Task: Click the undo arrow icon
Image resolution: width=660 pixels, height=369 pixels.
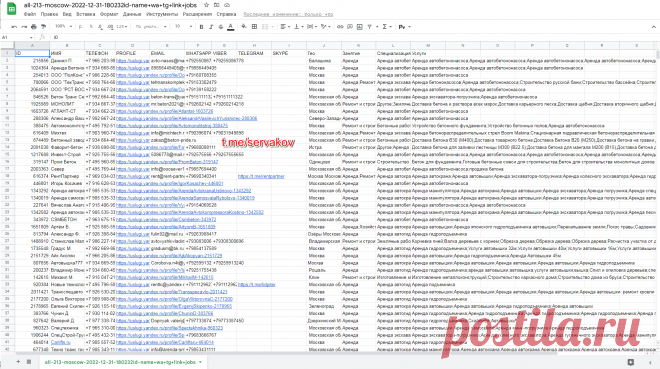Action: click(x=14, y=27)
